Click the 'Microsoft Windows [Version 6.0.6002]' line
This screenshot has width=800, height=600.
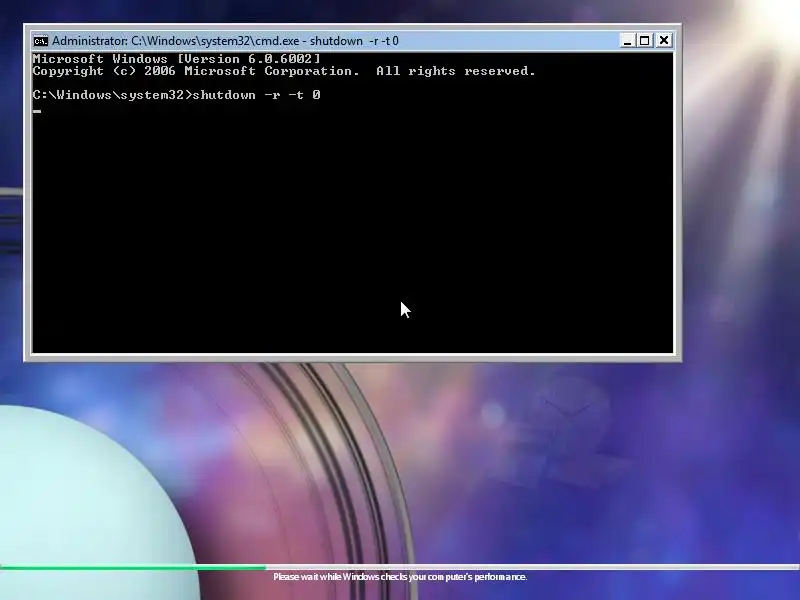pos(176,59)
